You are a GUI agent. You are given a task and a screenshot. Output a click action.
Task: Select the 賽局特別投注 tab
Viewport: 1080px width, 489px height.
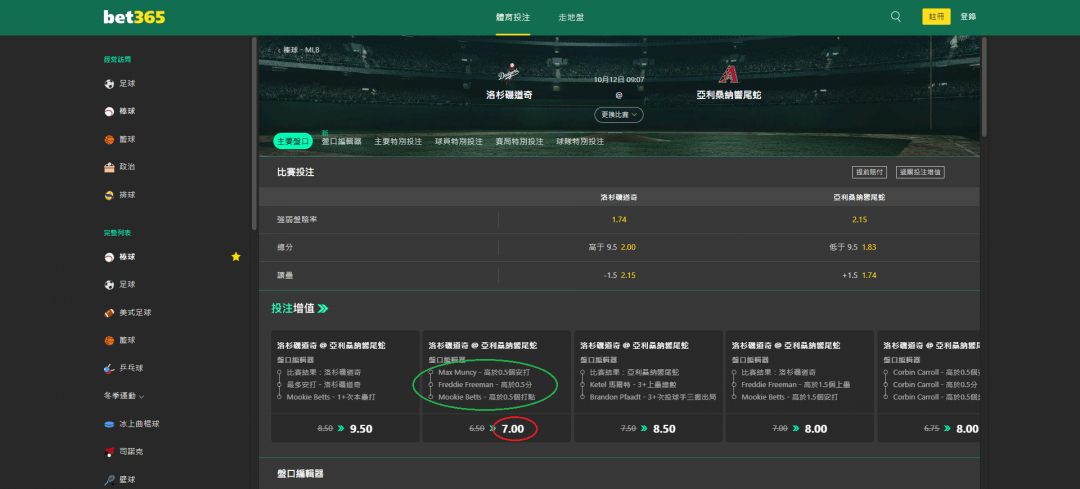tap(519, 141)
